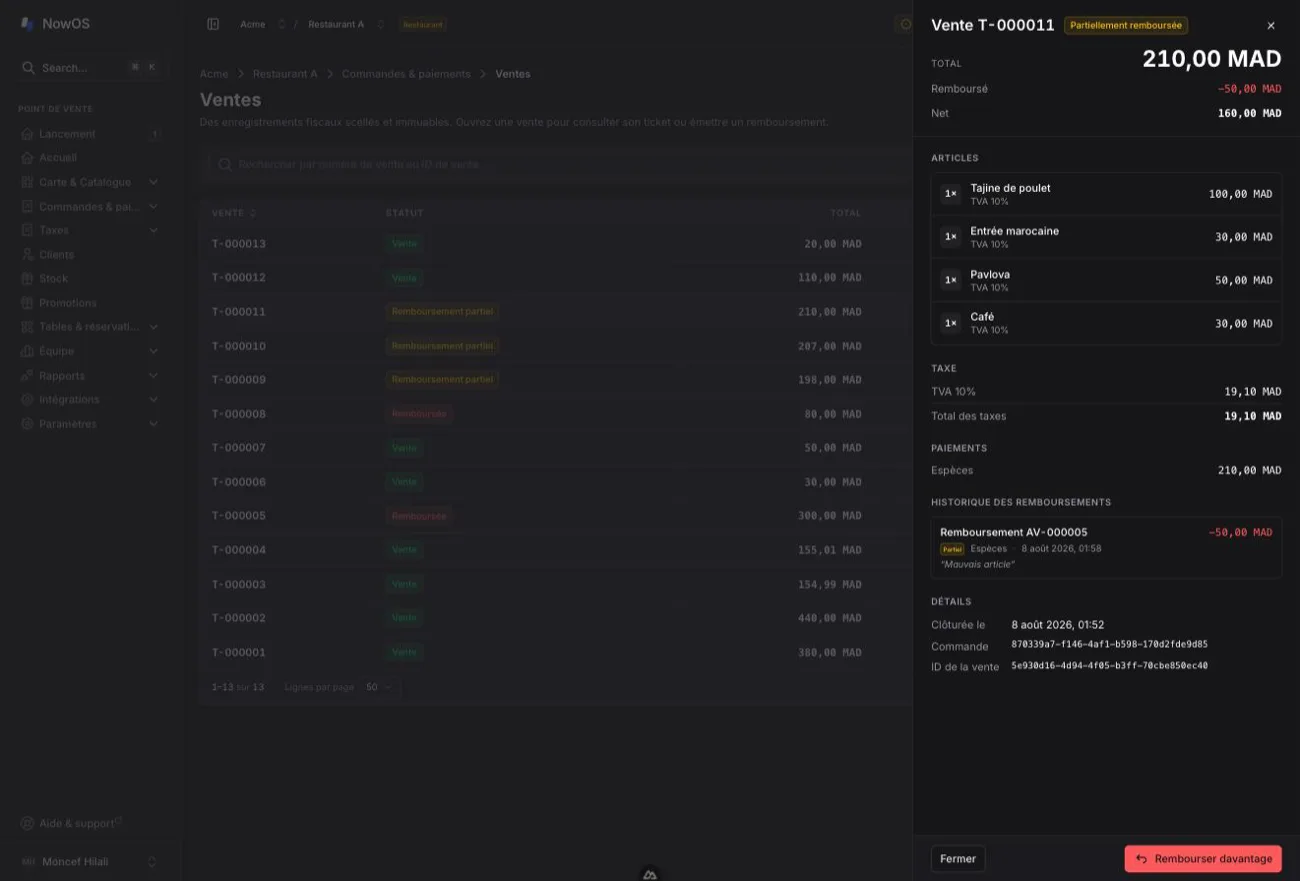Viewport: 1300px width, 881px height.
Task: Open Moncef Hilali user menu
Action: (90, 861)
